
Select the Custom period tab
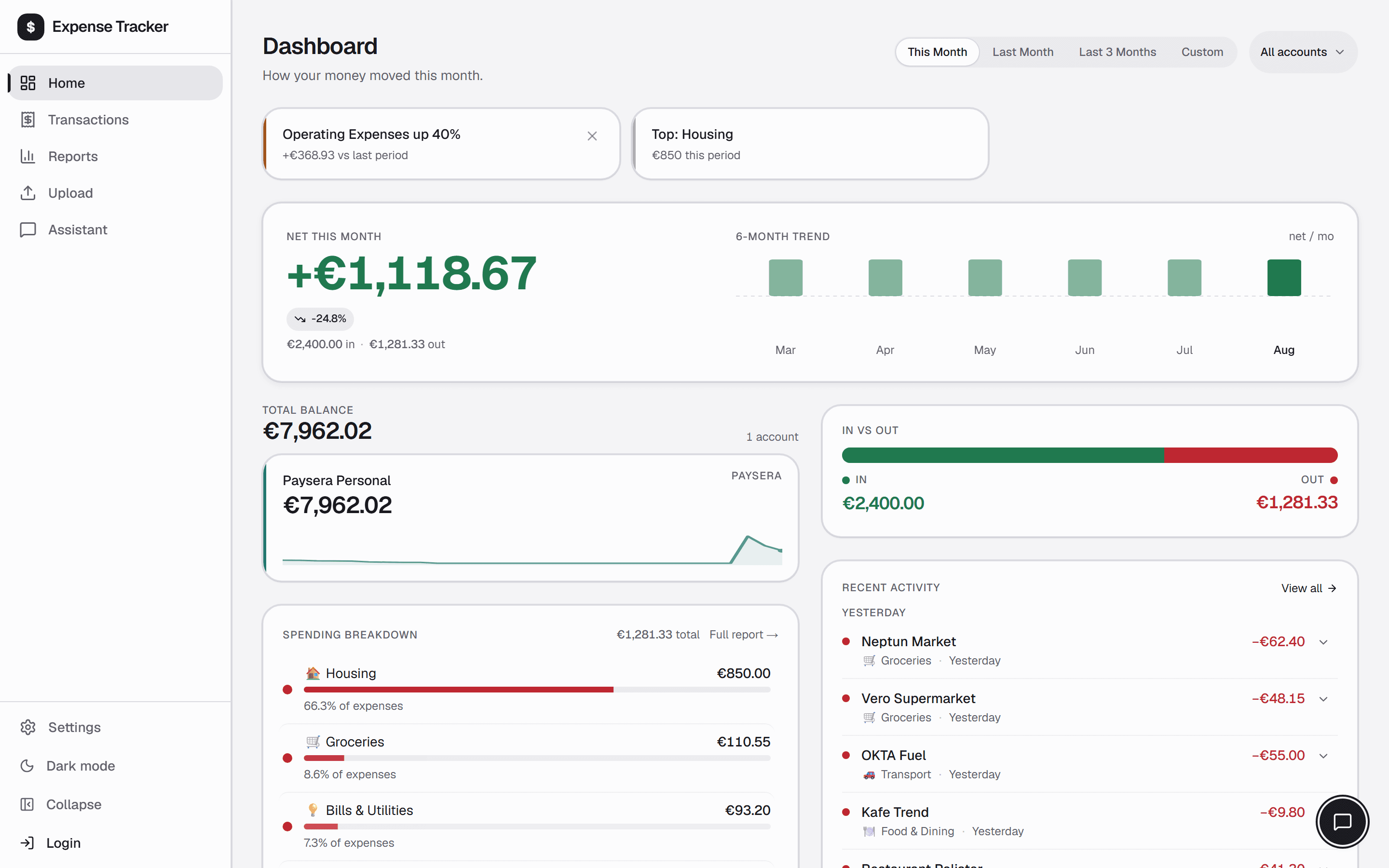pyautogui.click(x=1202, y=52)
